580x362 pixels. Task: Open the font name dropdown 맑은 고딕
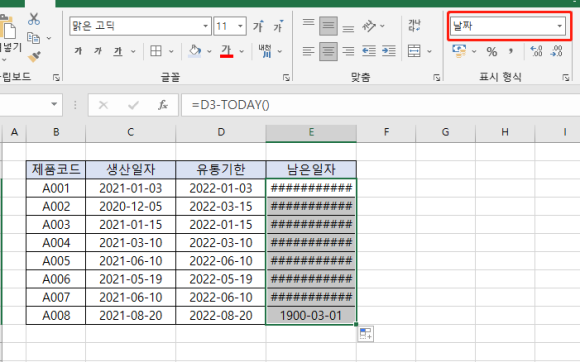206,26
